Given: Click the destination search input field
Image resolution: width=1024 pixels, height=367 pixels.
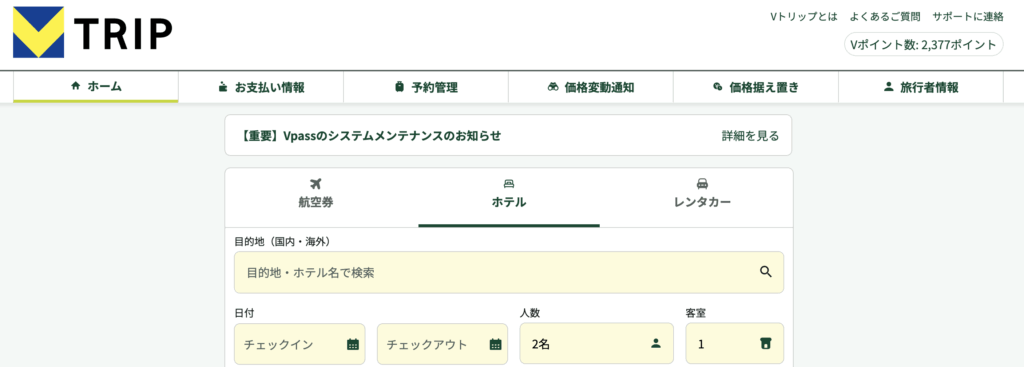Looking at the screenshot, I should (509, 272).
